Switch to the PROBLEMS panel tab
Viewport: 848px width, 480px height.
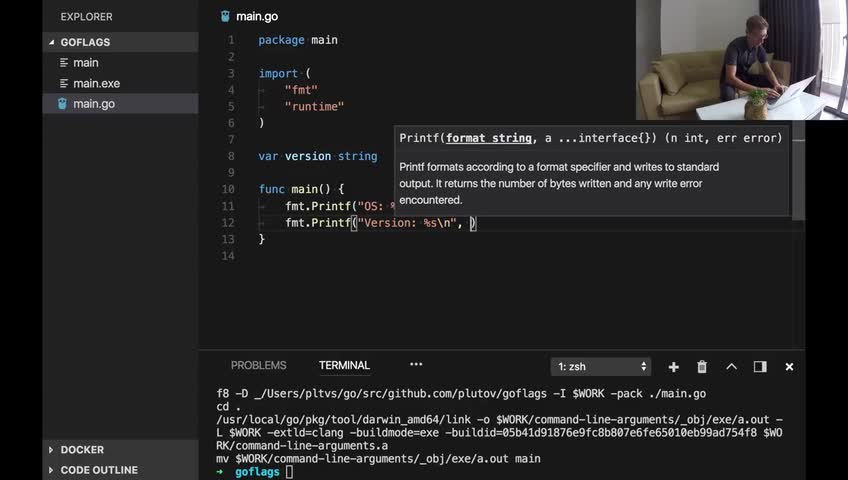point(259,365)
